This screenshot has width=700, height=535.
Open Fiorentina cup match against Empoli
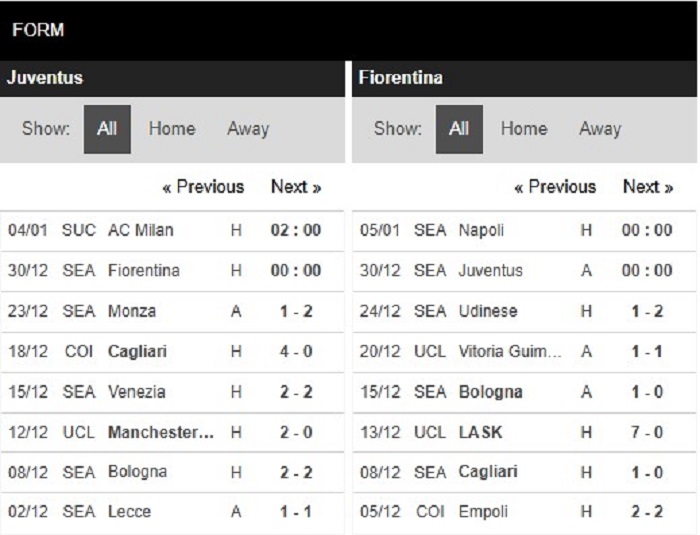(x=524, y=512)
